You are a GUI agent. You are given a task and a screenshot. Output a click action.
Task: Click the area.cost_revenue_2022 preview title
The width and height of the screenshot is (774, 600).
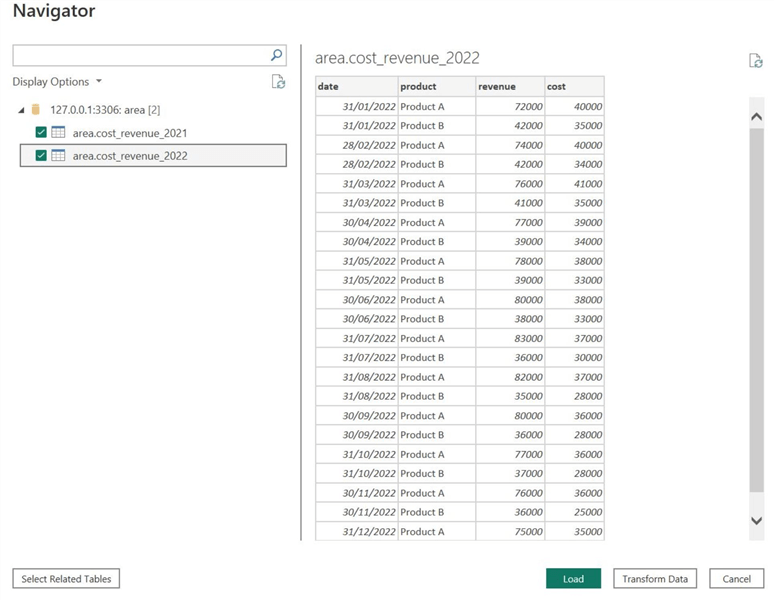tap(397, 58)
